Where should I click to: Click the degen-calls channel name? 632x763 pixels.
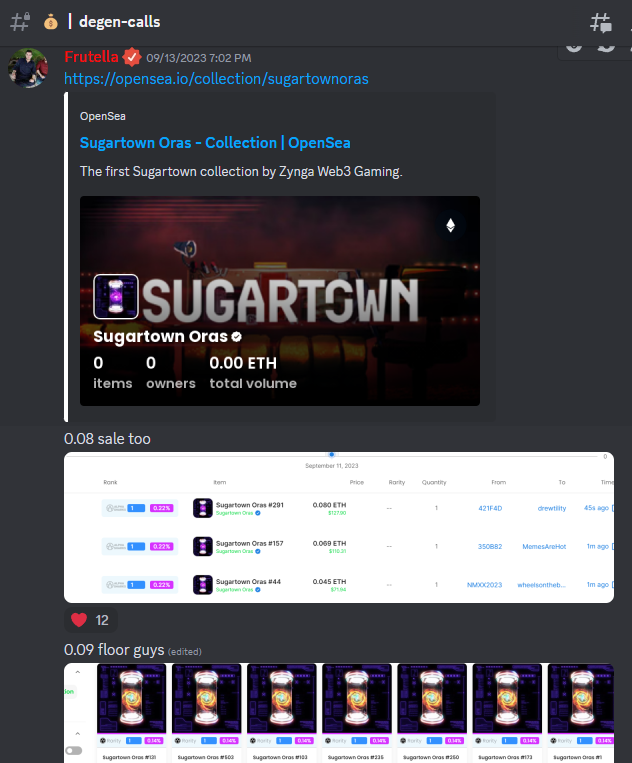pyautogui.click(x=119, y=22)
